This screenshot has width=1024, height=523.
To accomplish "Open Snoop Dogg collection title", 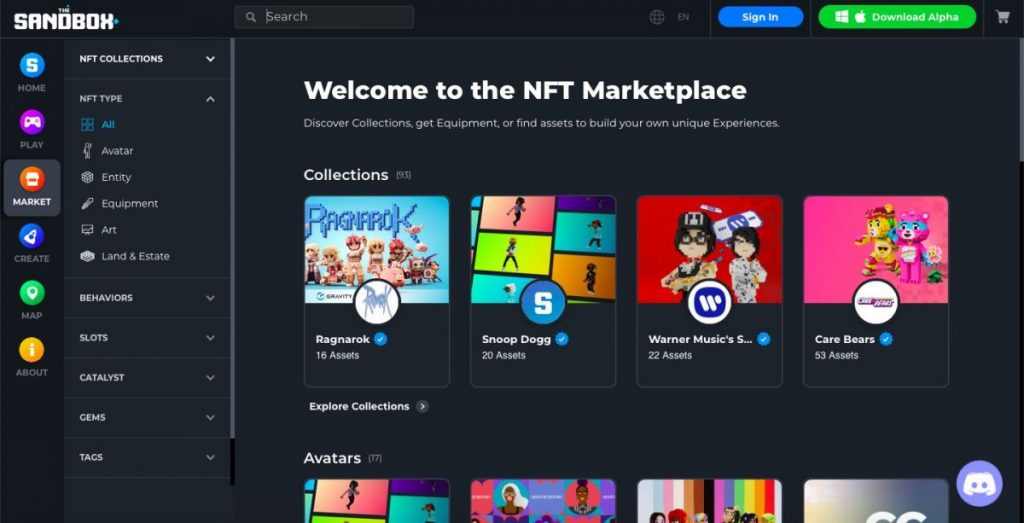I will tap(517, 340).
